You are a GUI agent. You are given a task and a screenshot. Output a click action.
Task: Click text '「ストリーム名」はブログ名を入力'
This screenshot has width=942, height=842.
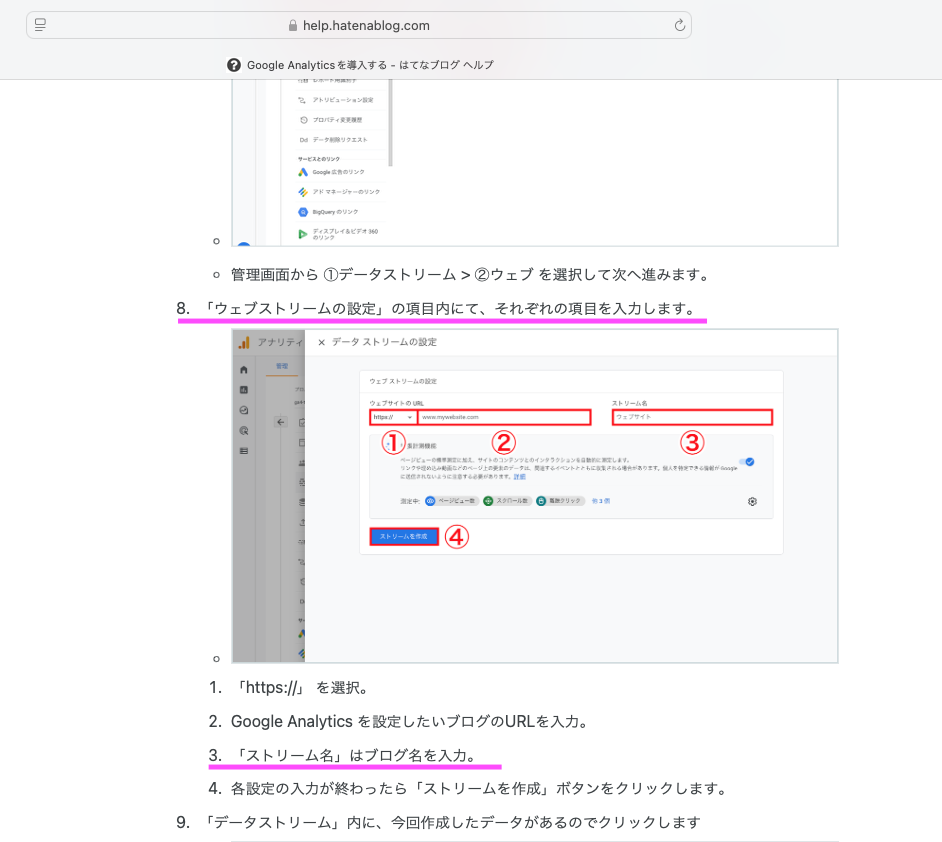coord(350,756)
